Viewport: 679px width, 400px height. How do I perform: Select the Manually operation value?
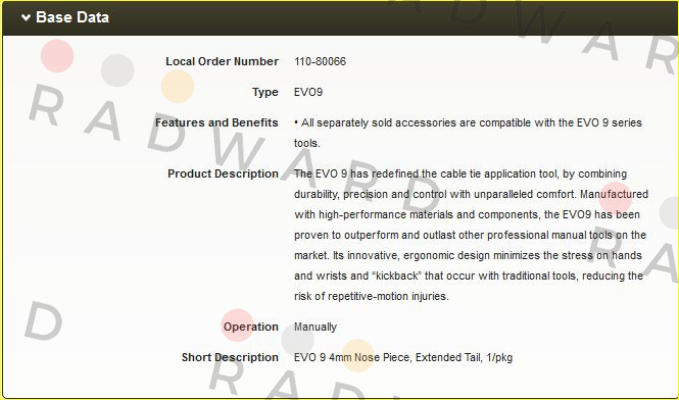(315, 327)
